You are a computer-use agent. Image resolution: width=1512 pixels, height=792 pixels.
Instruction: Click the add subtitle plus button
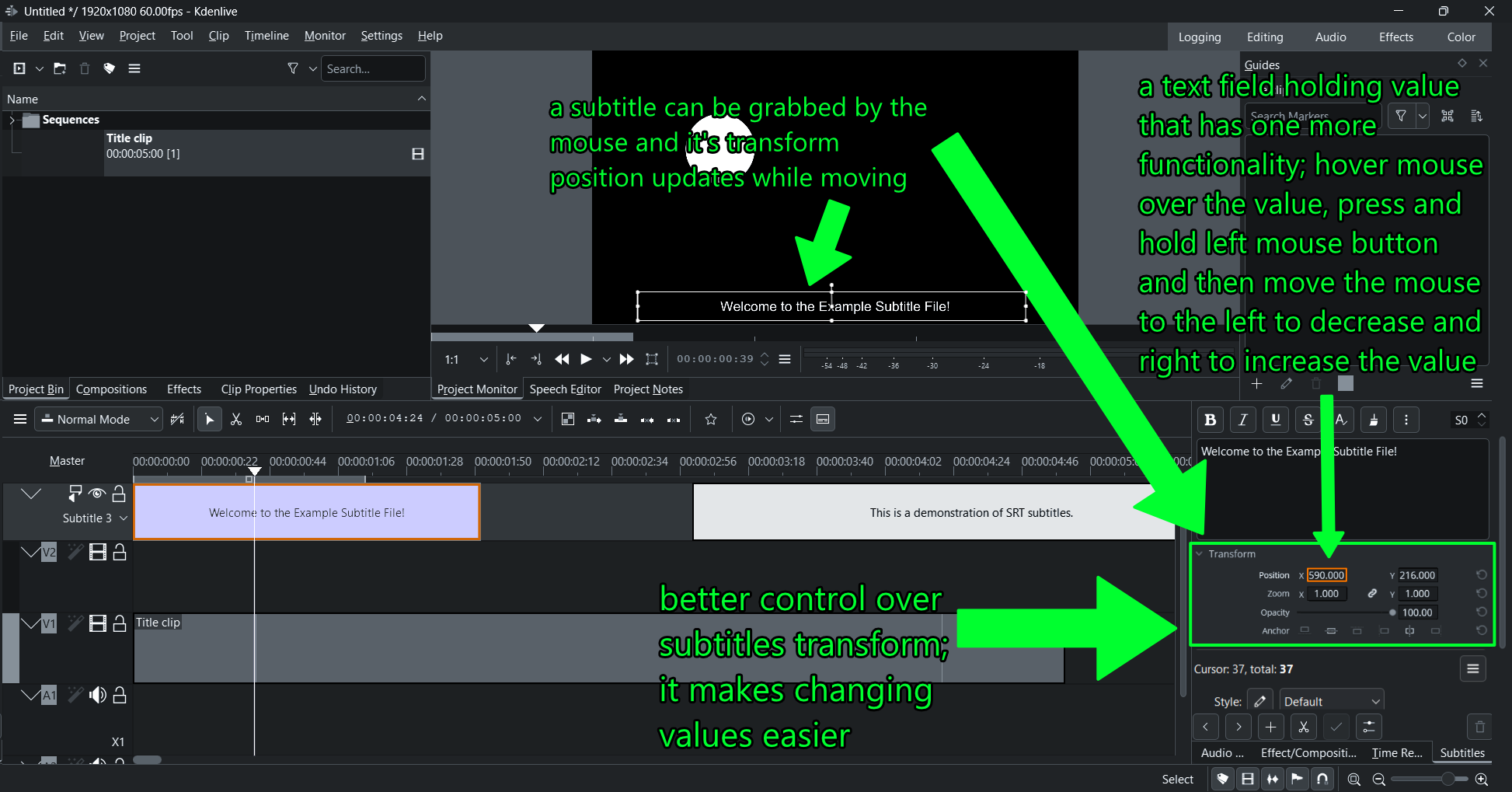1270,727
